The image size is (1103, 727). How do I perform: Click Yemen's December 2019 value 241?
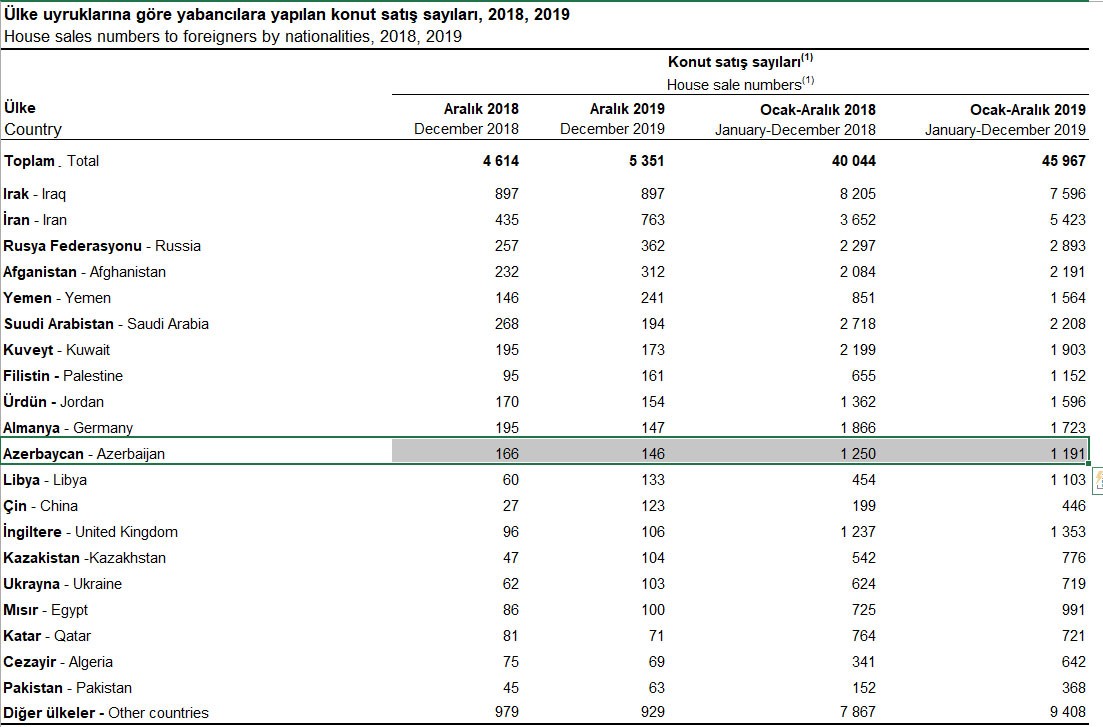pos(651,298)
